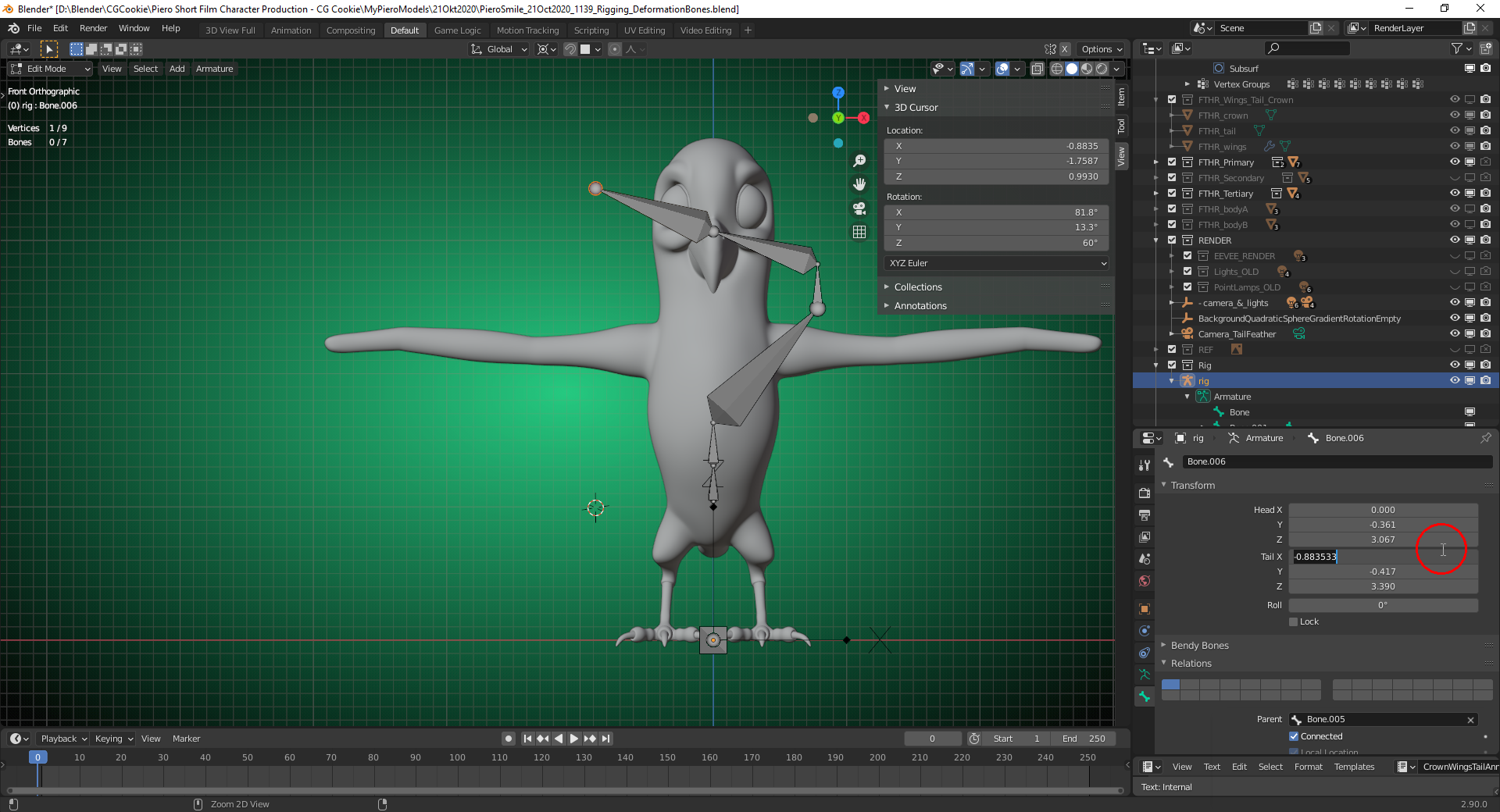Uncheck the Connected checkbox
Image resolution: width=1500 pixels, height=812 pixels.
1294,736
